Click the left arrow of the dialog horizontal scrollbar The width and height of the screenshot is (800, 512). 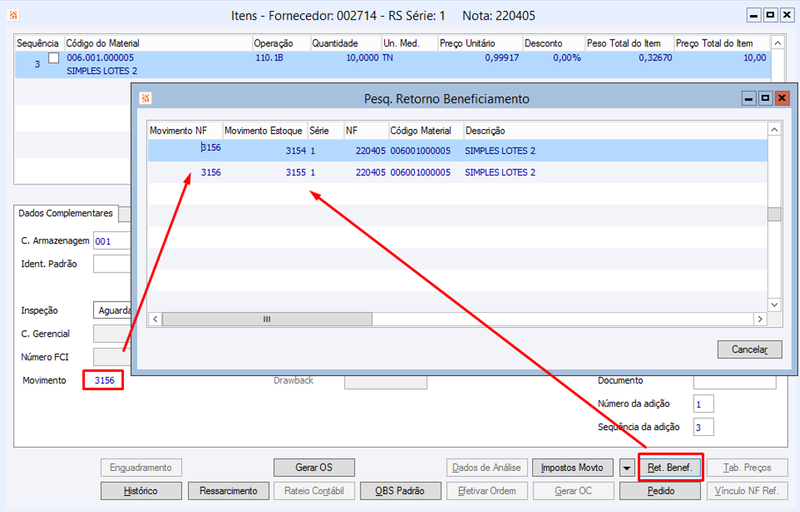(155, 319)
